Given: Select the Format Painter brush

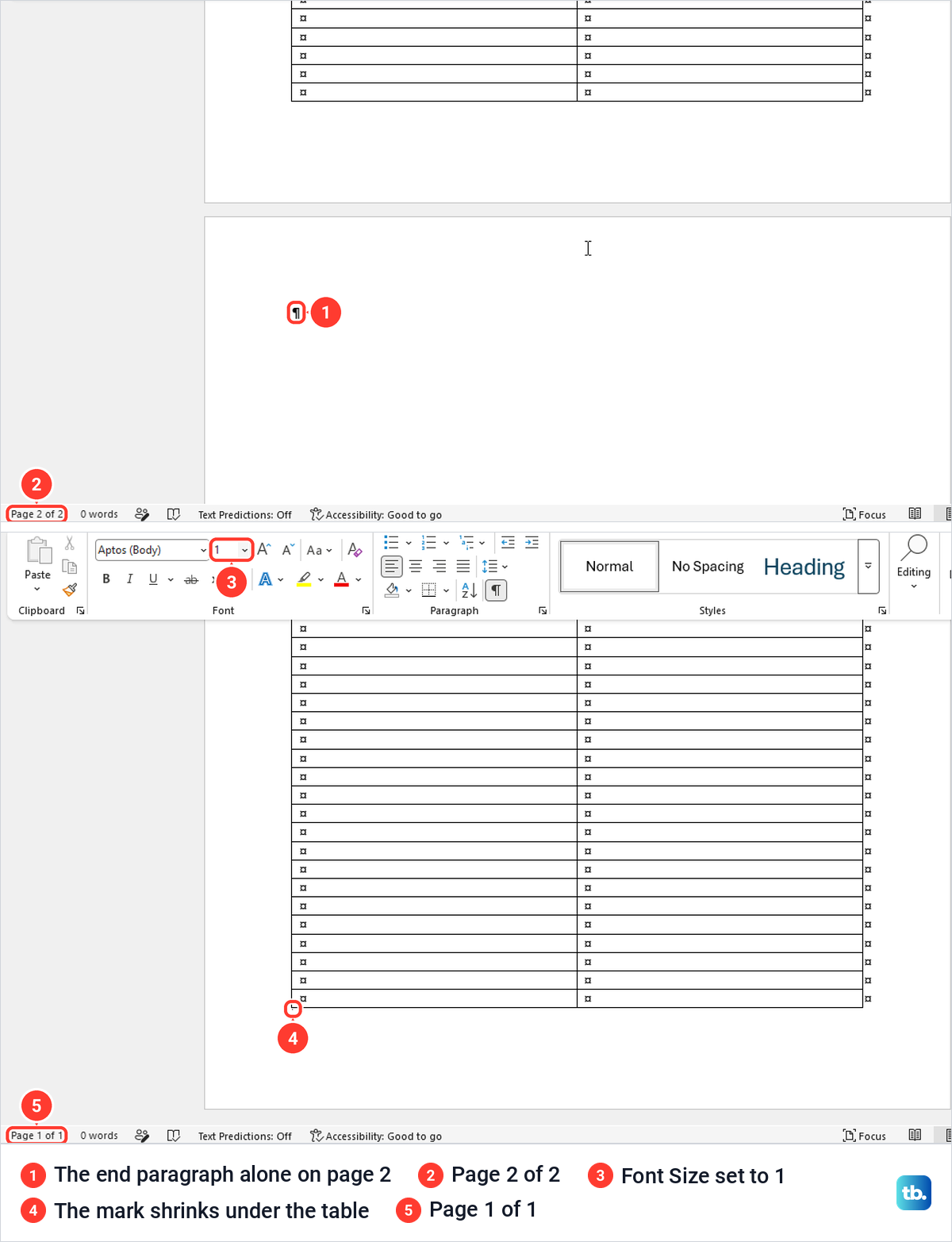Looking at the screenshot, I should (x=70, y=589).
